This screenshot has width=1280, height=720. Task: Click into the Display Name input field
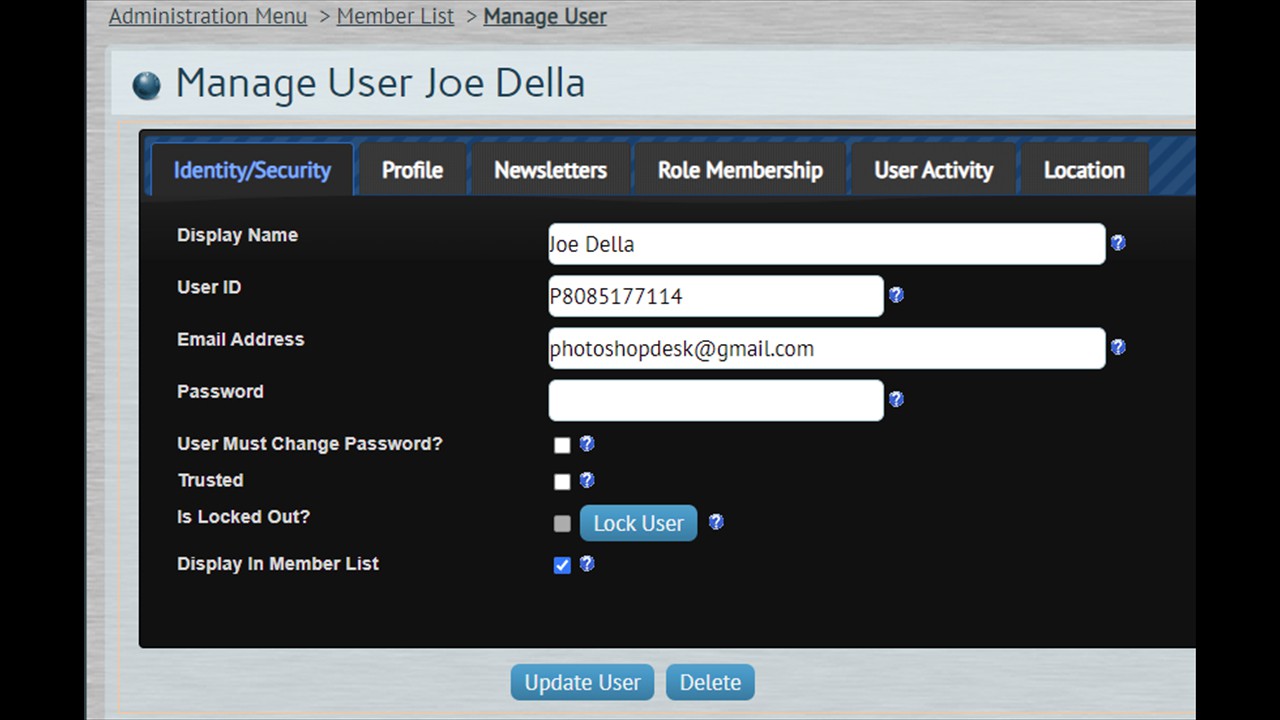[827, 244]
